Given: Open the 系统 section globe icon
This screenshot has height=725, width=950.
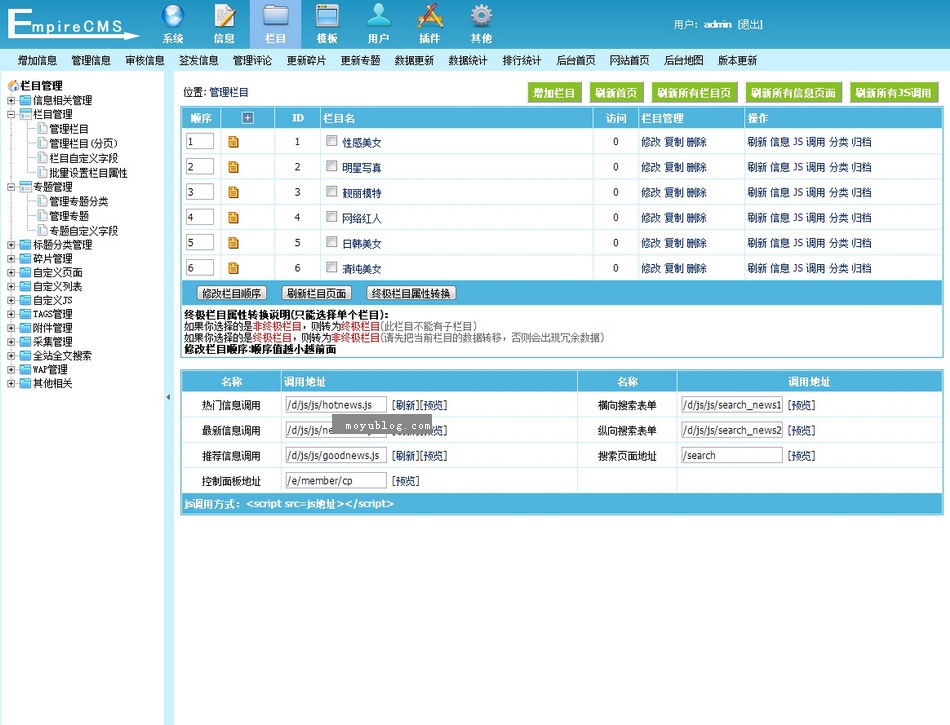Looking at the screenshot, I should 173,16.
